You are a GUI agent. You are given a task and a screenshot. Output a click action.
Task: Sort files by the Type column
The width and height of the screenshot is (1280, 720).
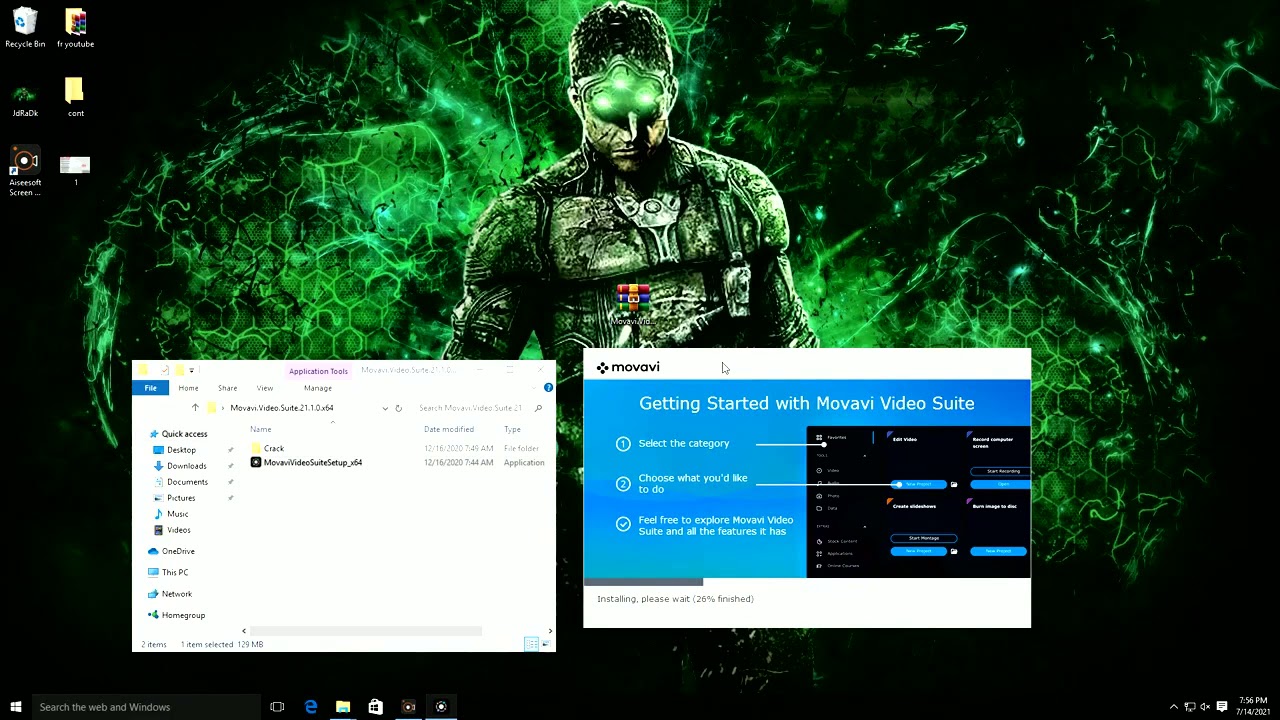coord(512,429)
